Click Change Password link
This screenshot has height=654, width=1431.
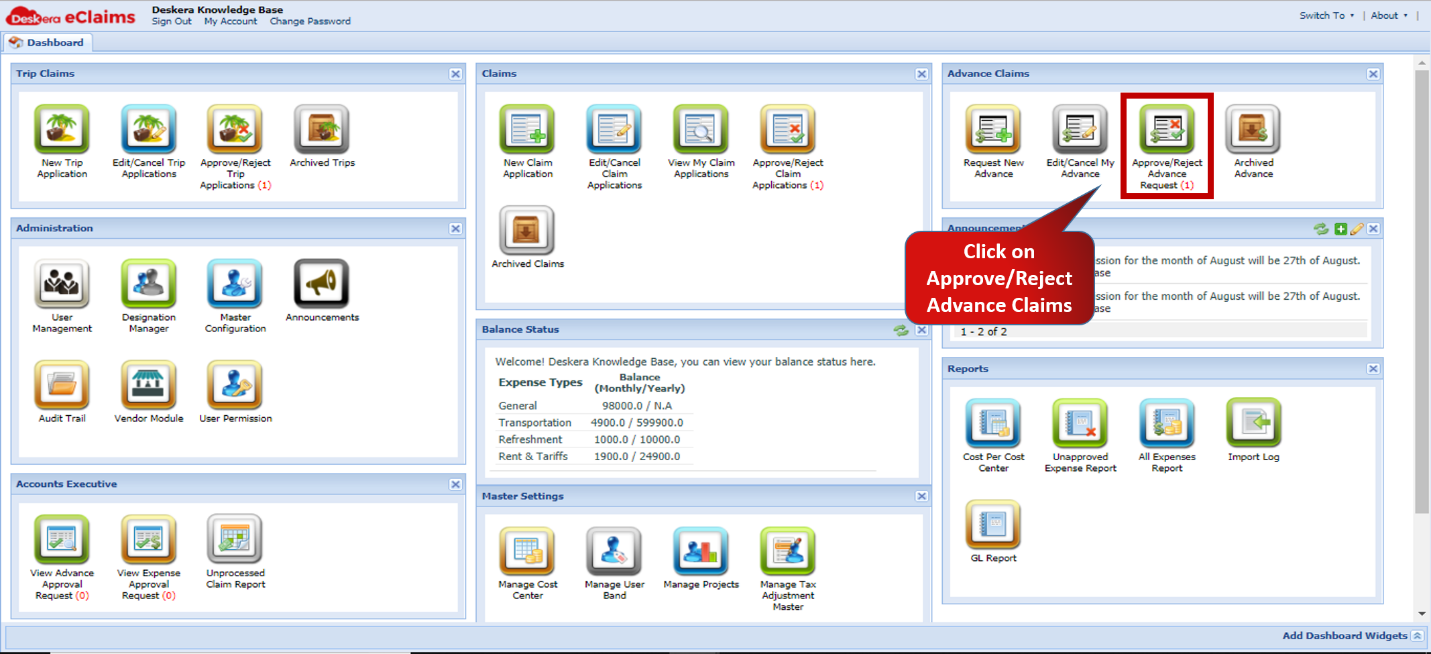pos(310,21)
